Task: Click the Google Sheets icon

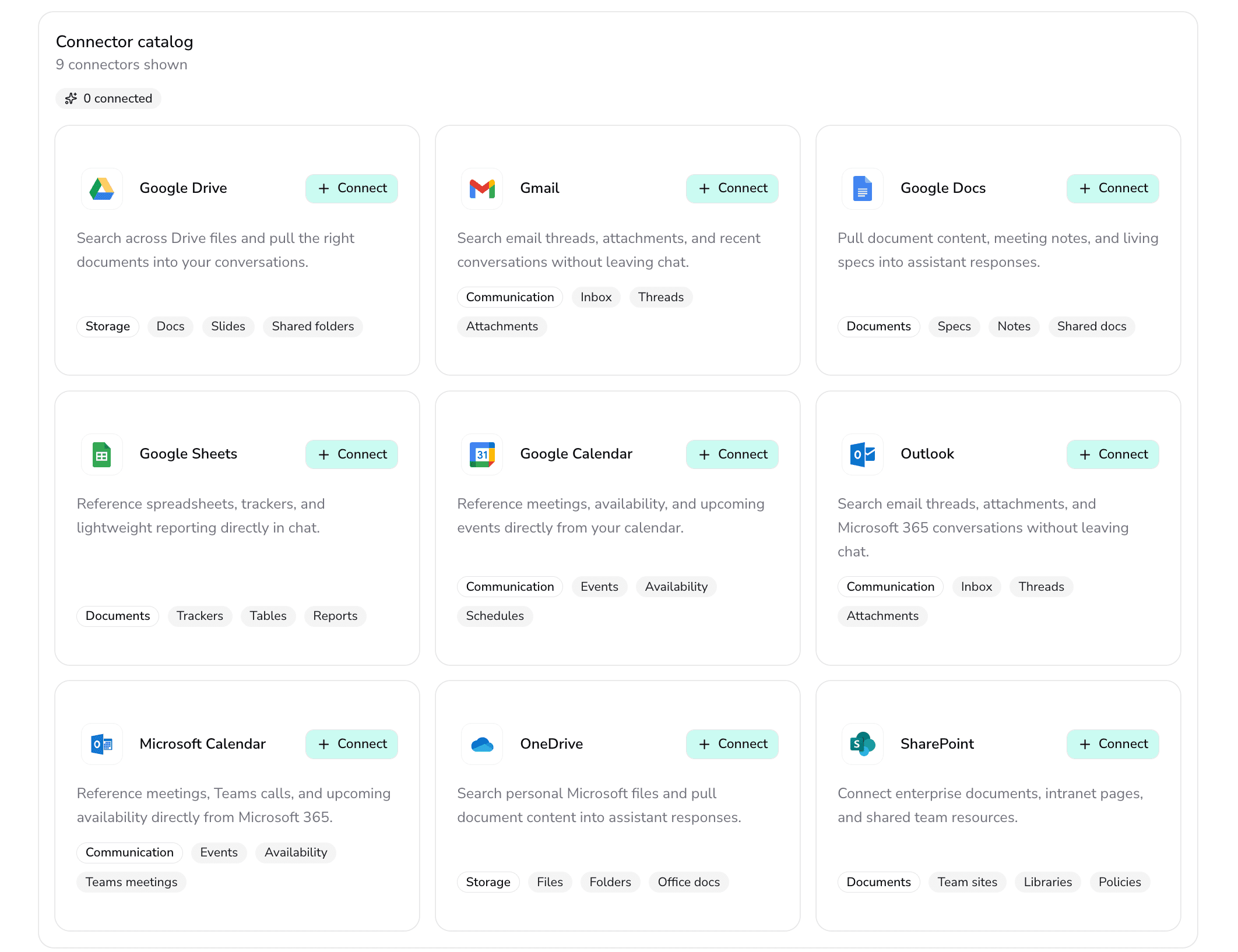Action: [102, 454]
